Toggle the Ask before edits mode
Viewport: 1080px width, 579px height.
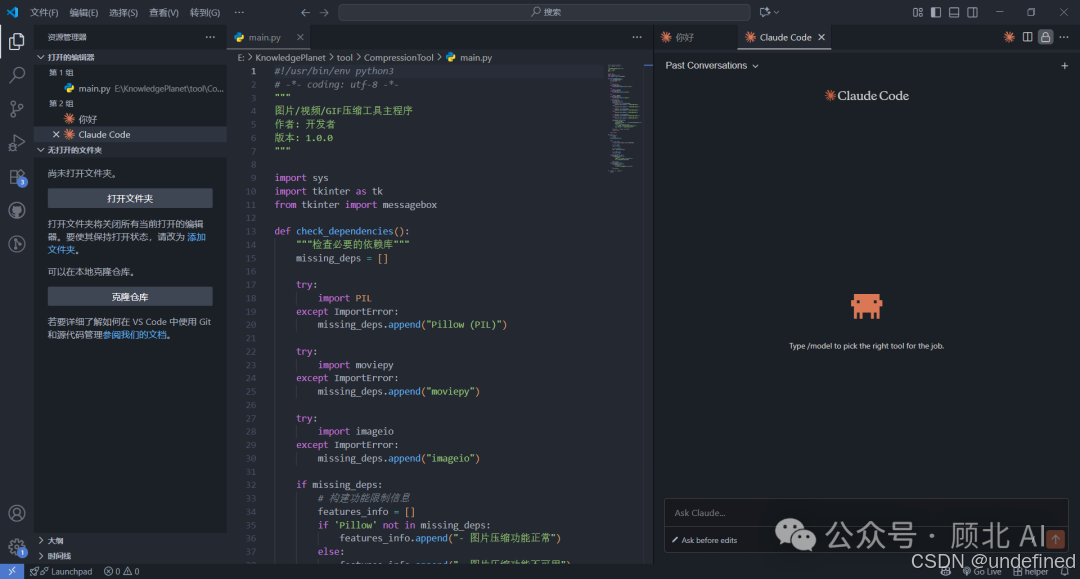click(x=705, y=540)
